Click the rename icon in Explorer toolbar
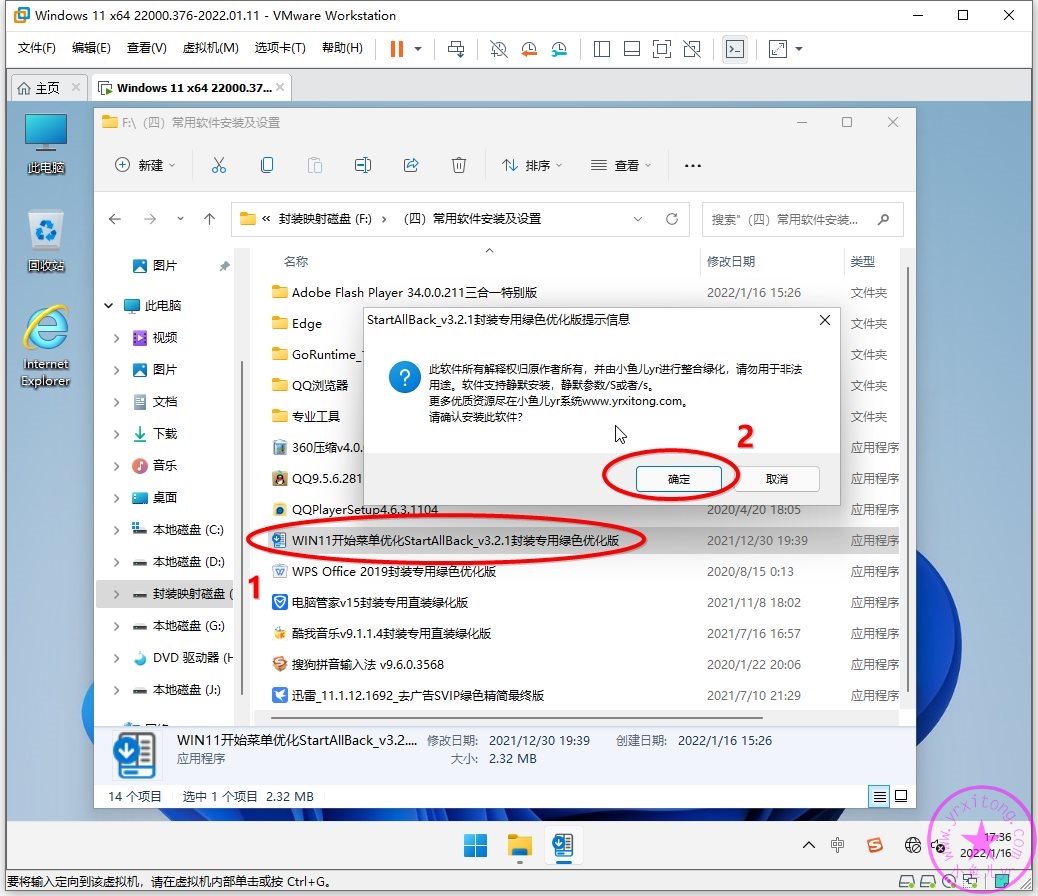The height and width of the screenshot is (896, 1038). tap(363, 165)
